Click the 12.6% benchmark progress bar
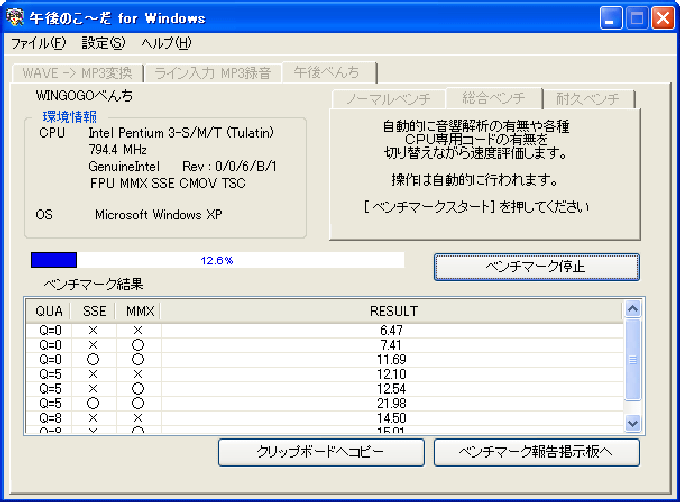The height and width of the screenshot is (502, 680). click(x=217, y=260)
